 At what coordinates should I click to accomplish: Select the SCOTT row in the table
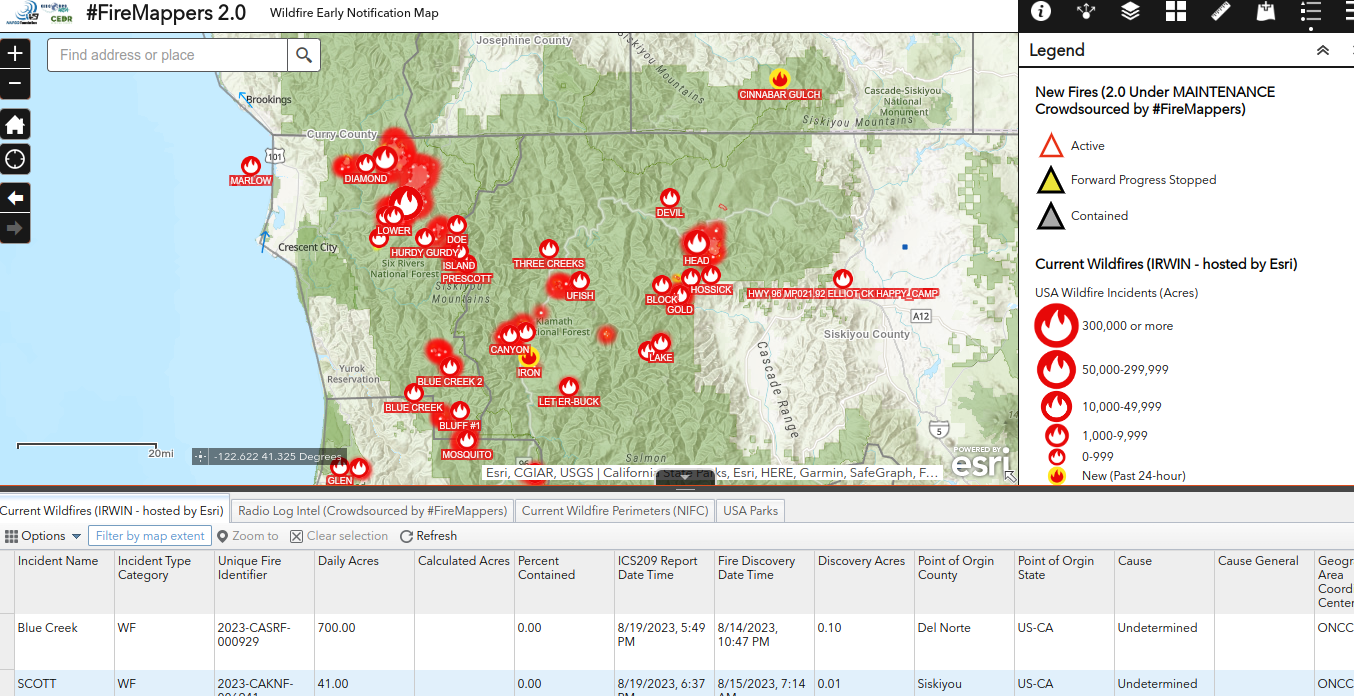click(677, 683)
